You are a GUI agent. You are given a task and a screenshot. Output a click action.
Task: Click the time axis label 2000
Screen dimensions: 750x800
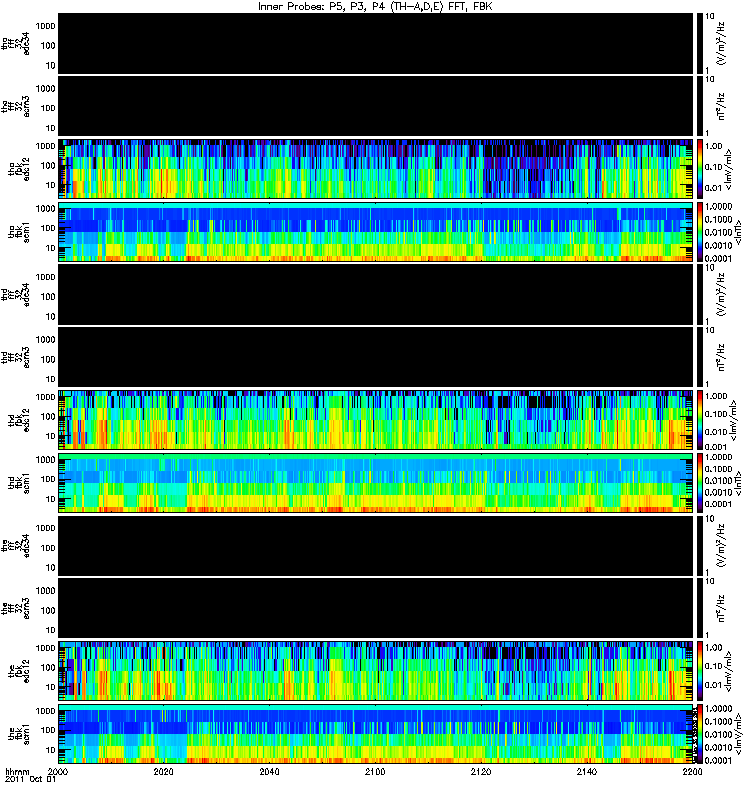point(58,771)
